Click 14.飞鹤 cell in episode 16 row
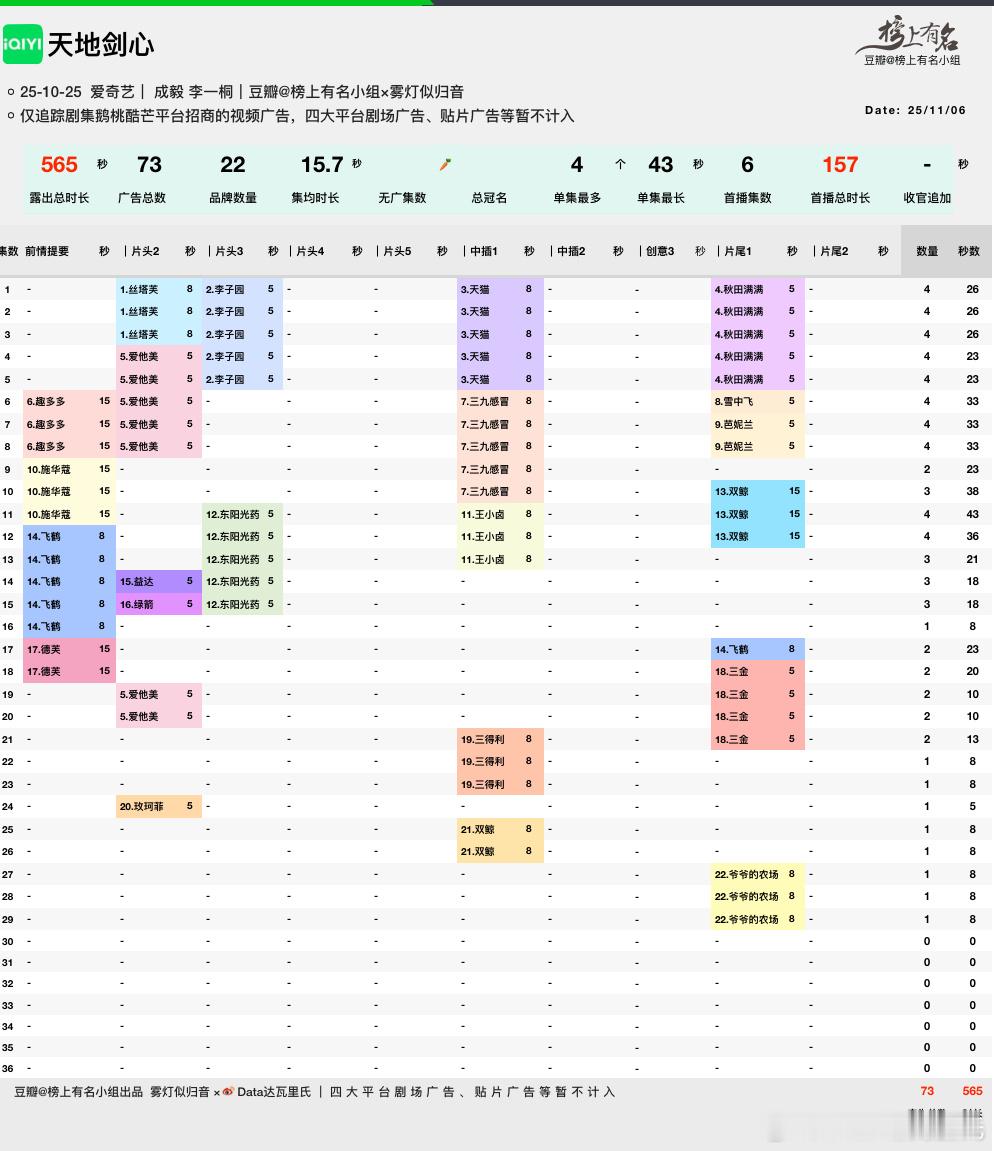The height and width of the screenshot is (1151, 994). coord(69,626)
